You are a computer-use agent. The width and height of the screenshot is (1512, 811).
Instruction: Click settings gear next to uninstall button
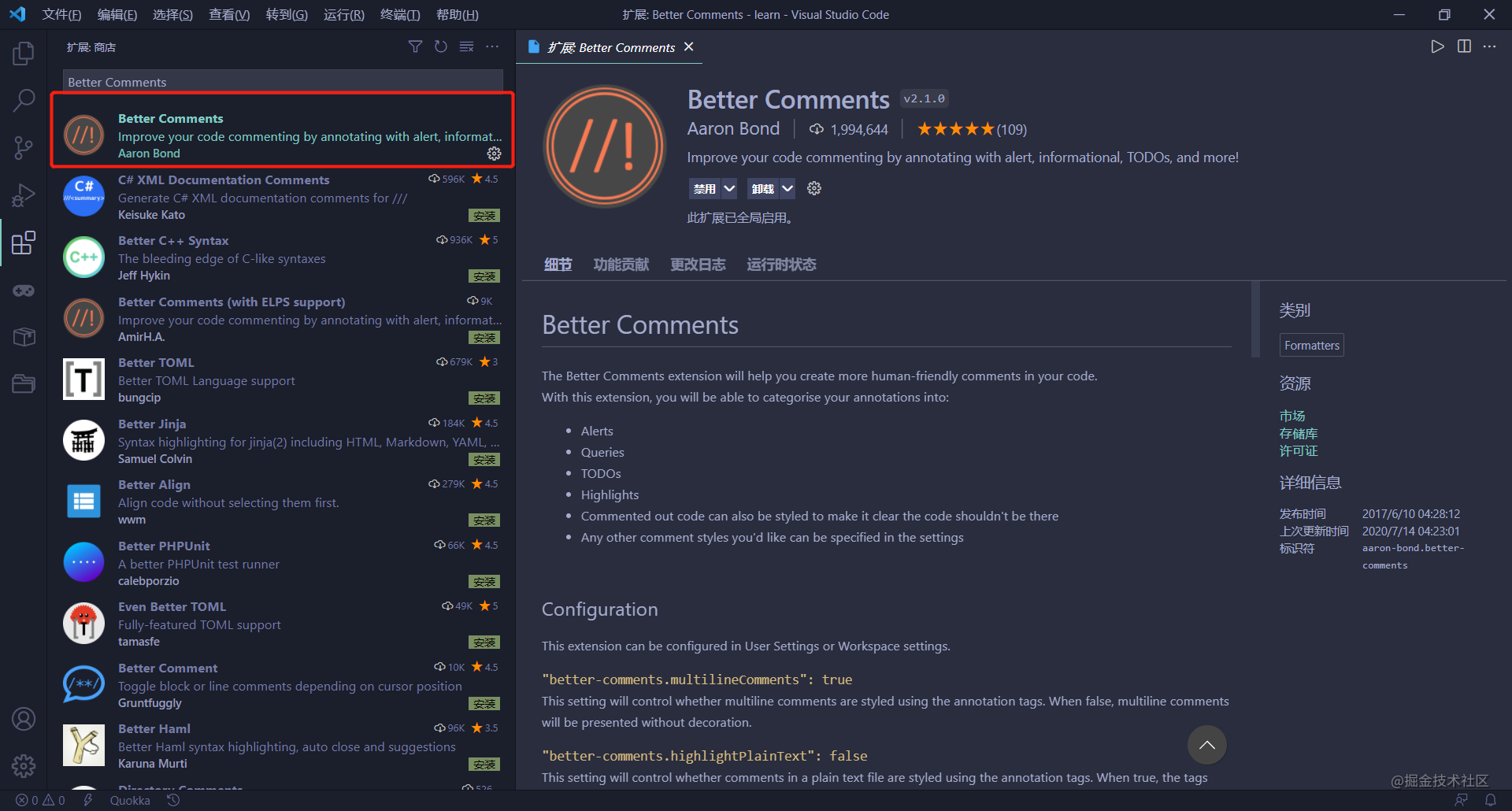(814, 188)
